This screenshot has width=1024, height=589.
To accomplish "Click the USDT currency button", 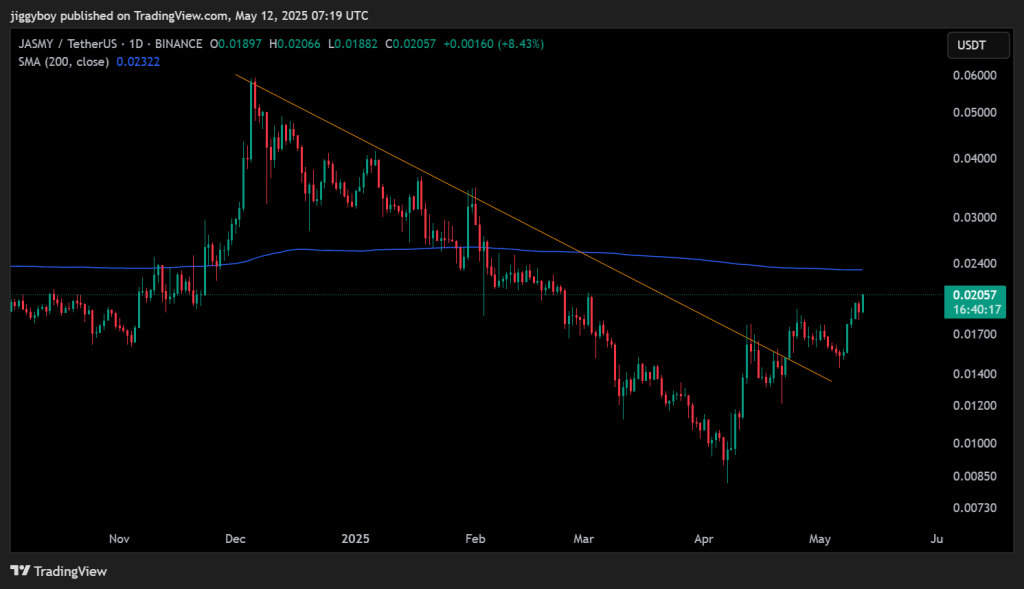I will coord(978,45).
